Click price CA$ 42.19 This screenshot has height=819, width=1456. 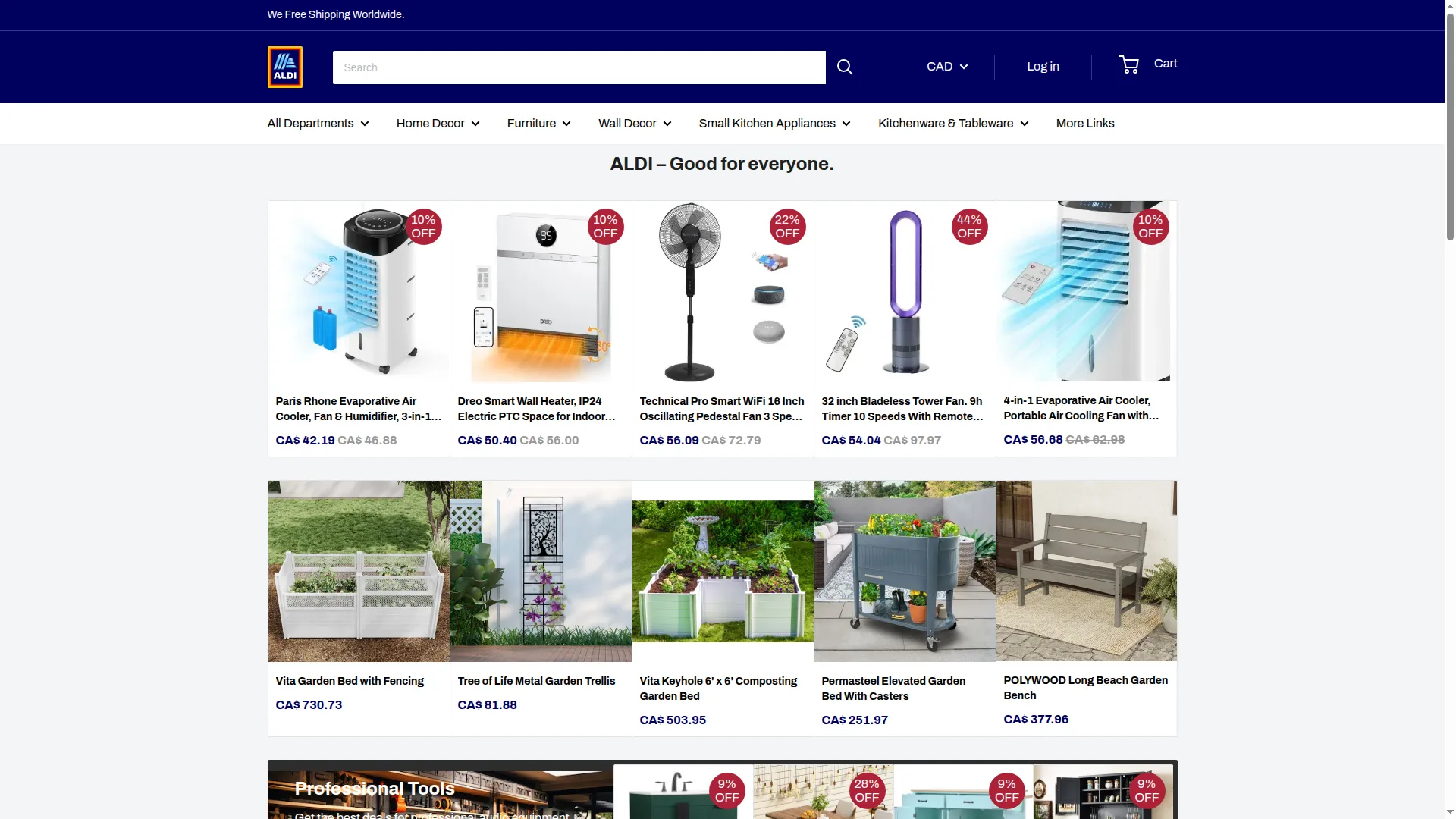(x=305, y=440)
